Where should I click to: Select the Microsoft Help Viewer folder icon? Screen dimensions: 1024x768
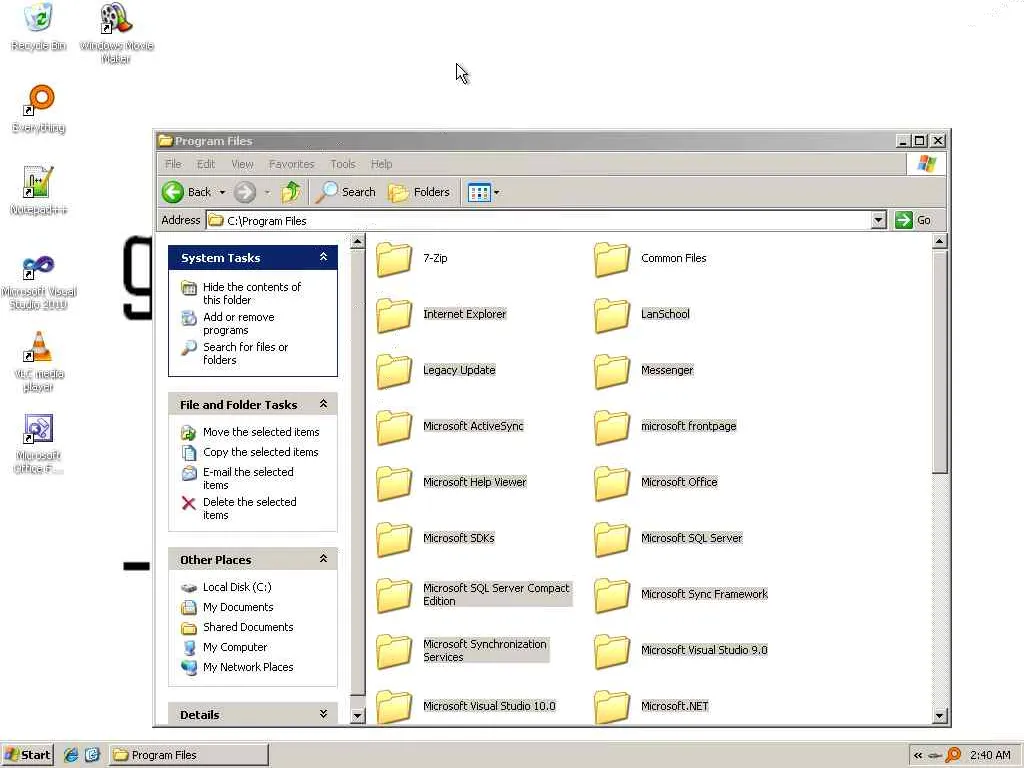click(394, 483)
